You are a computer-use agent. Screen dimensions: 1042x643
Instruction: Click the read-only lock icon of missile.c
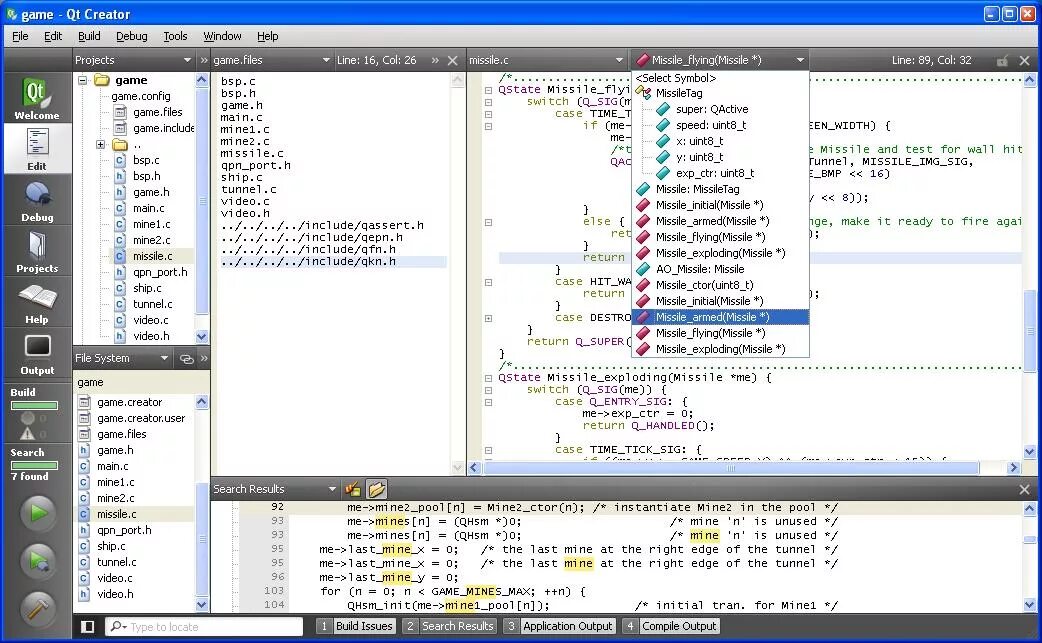click(x=1002, y=60)
